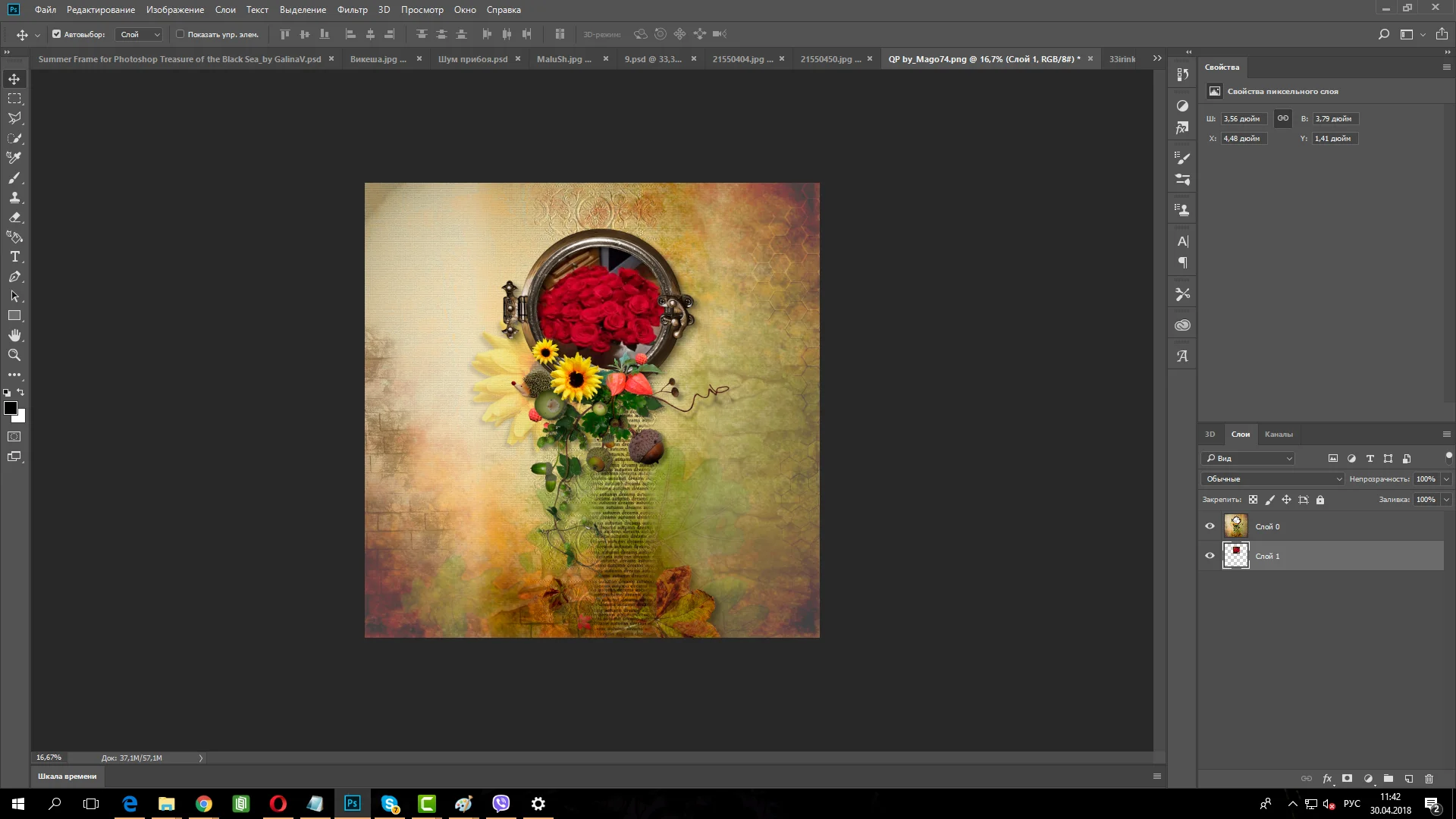
Task: Open the Викеша.jpg document tab
Action: click(x=378, y=59)
